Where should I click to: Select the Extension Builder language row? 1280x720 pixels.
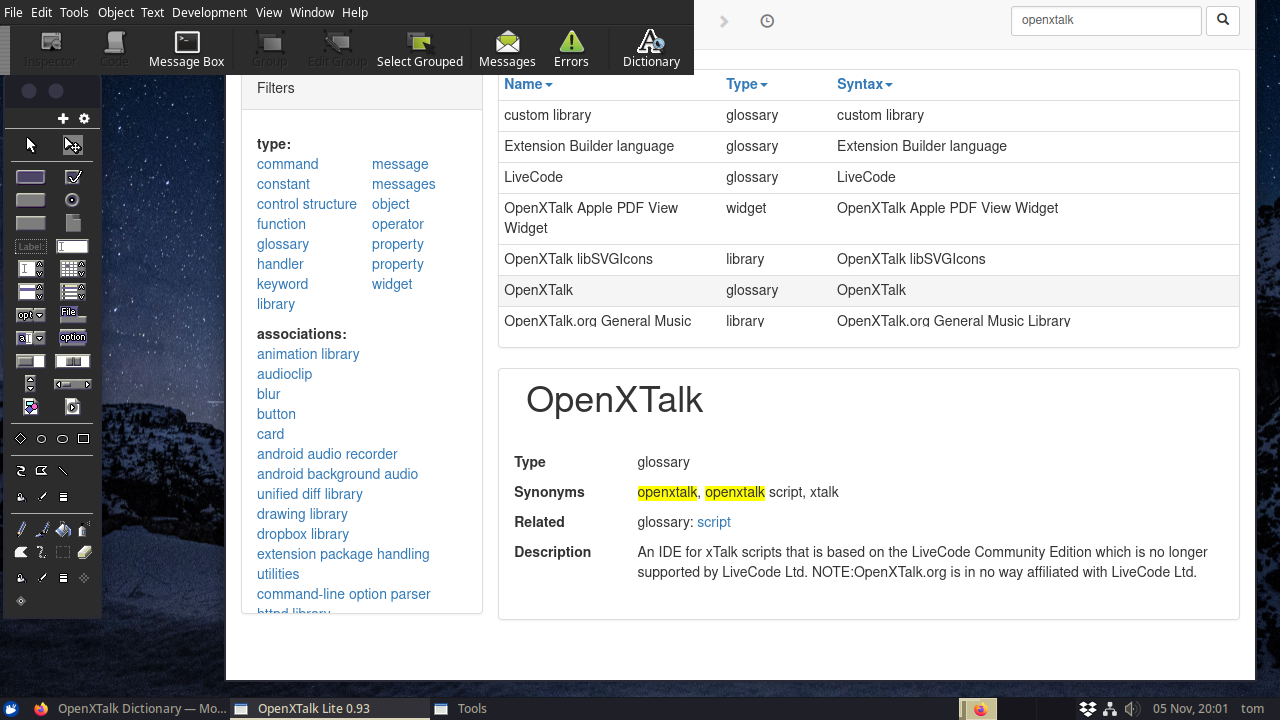point(868,146)
